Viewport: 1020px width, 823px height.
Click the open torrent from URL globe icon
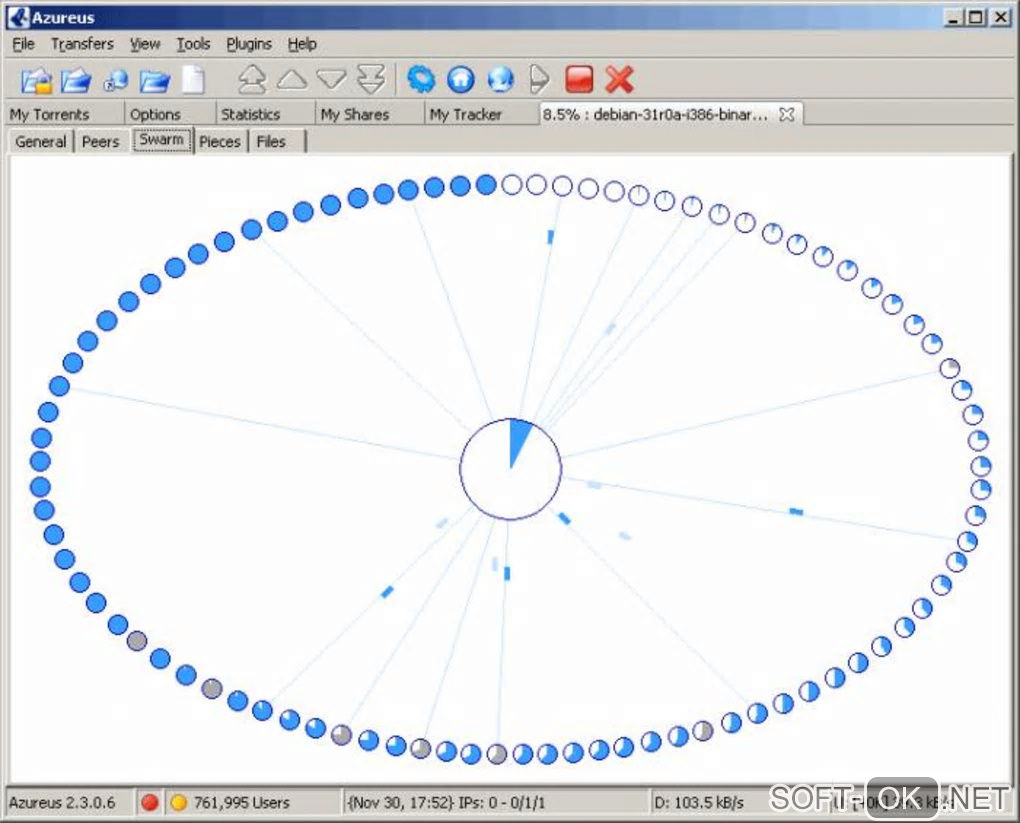[116, 81]
